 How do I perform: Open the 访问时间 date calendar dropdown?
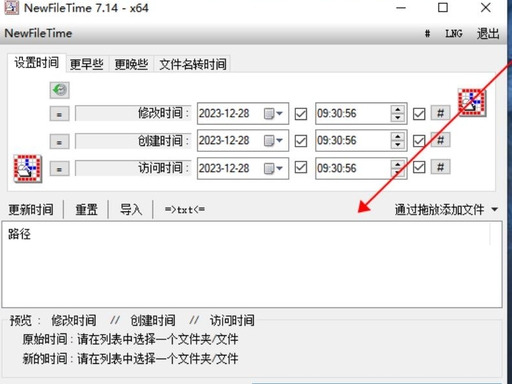coord(273,168)
